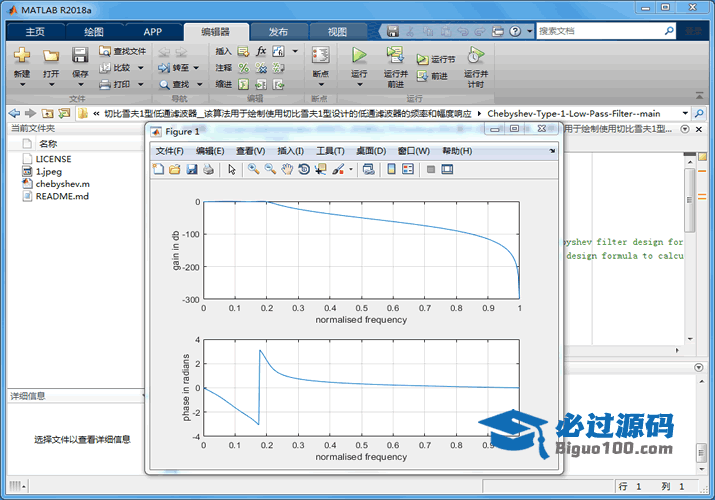
Task: Open the 插入(I) menu in Figure 1
Action: point(290,151)
